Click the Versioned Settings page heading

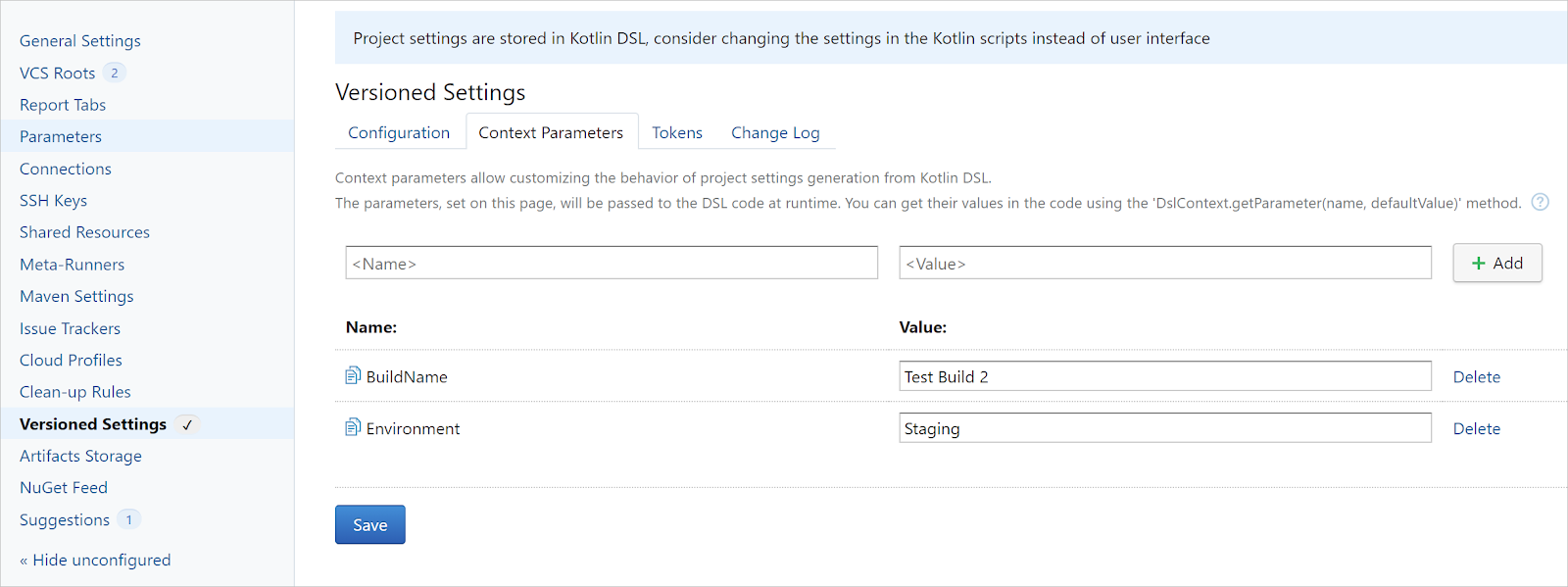pos(430,92)
